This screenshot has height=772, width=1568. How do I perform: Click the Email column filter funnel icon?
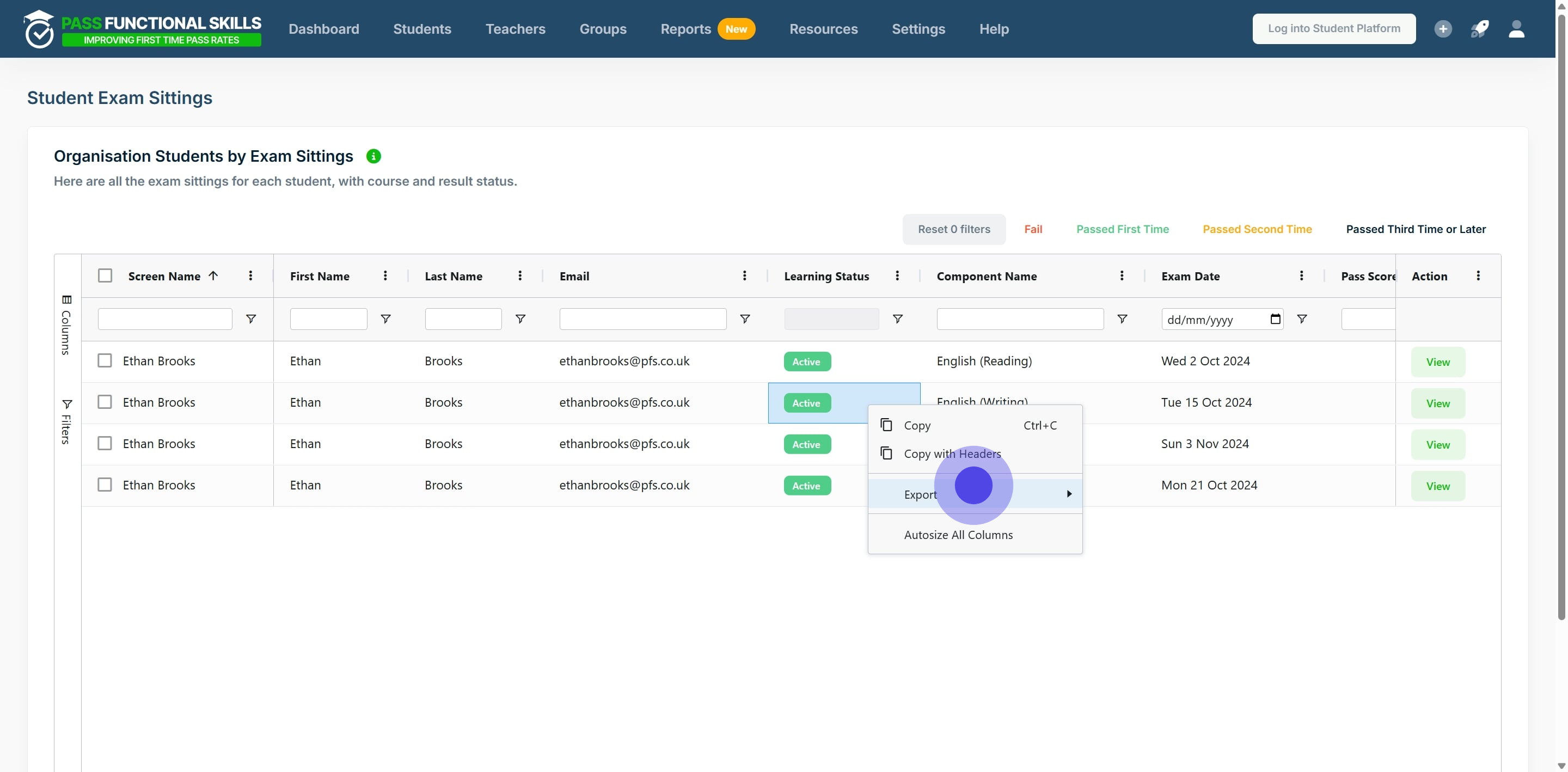click(x=744, y=319)
